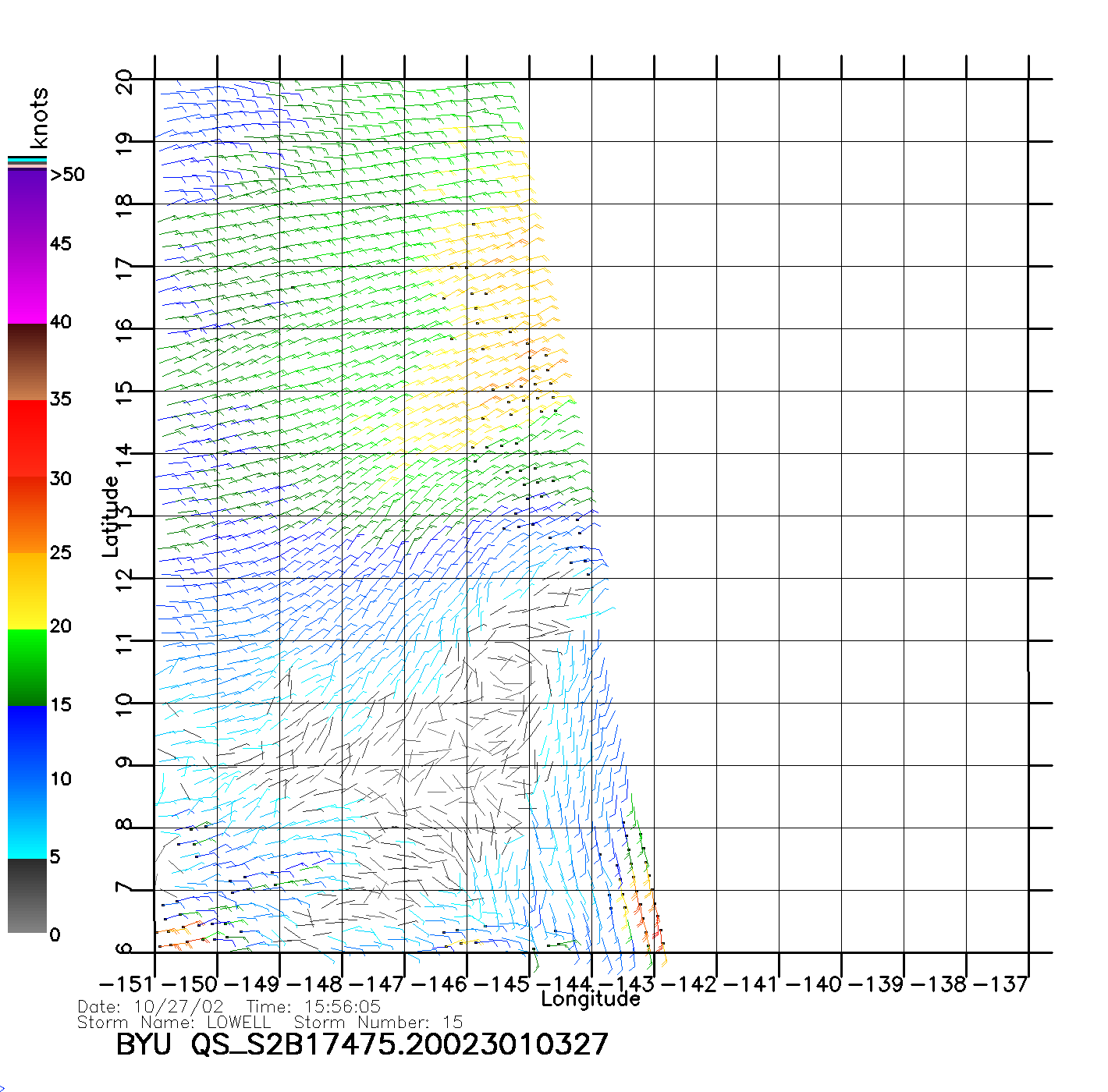Click the red 30-35 knots color band
1108x1092 pixels.
[27, 438]
